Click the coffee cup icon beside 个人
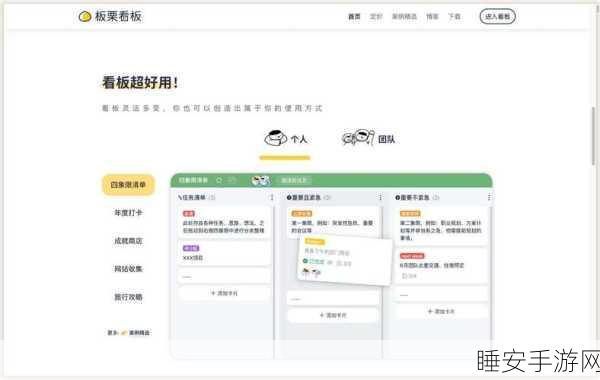The width and height of the screenshot is (600, 380). pyautogui.click(x=276, y=138)
